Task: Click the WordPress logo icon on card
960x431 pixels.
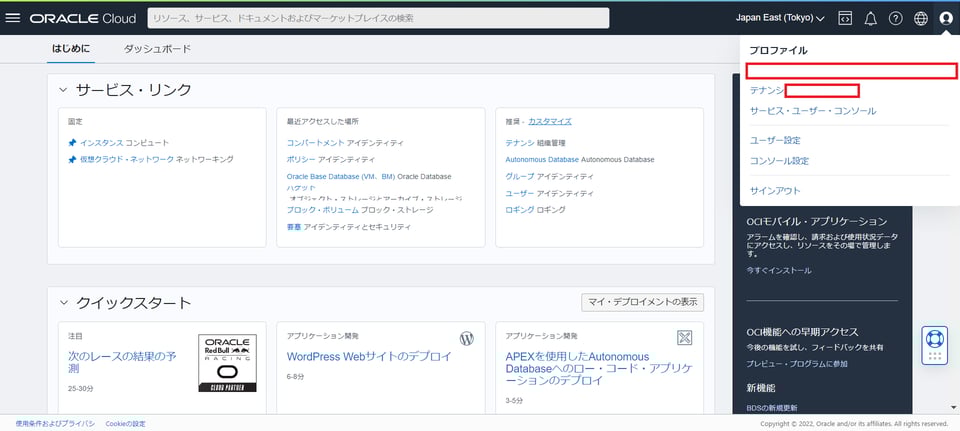Action: click(466, 338)
